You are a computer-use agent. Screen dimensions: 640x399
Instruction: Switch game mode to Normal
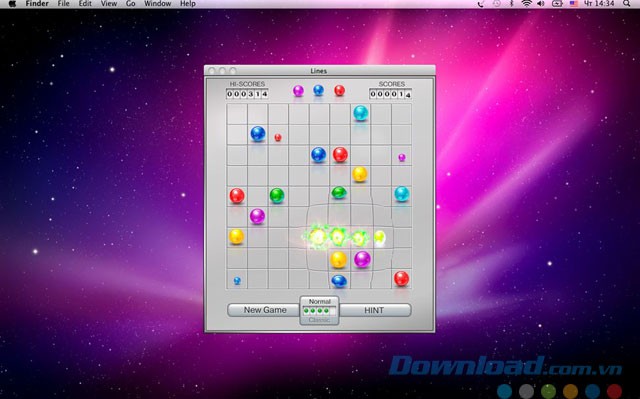(x=320, y=301)
